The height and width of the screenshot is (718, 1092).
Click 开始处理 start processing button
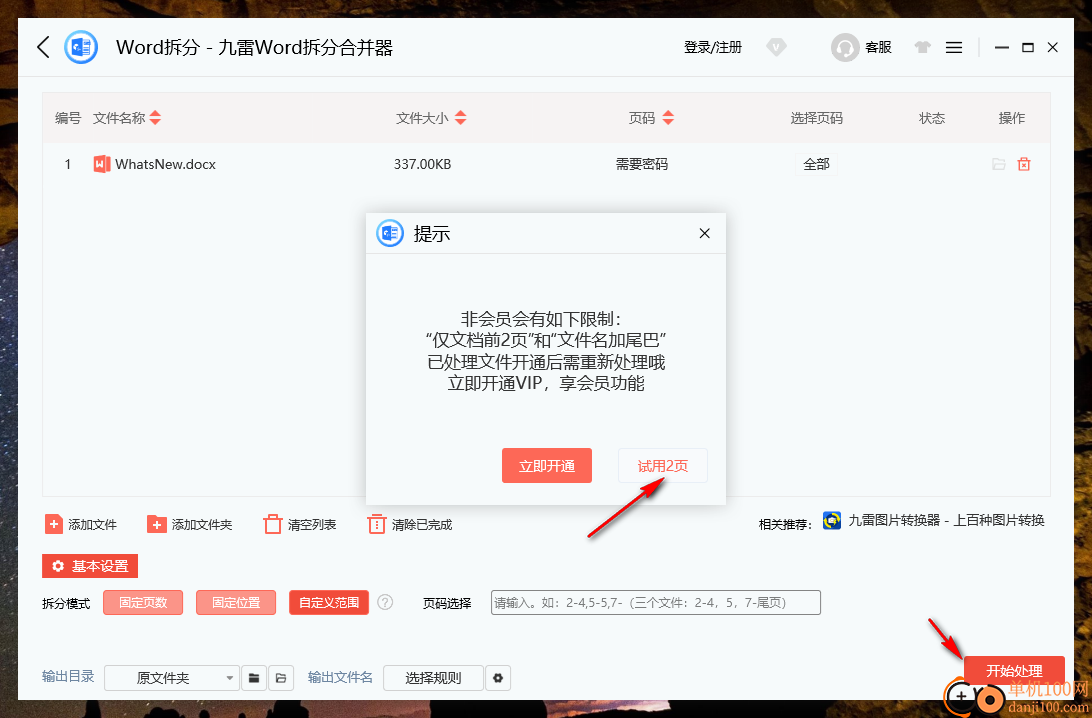click(1014, 671)
